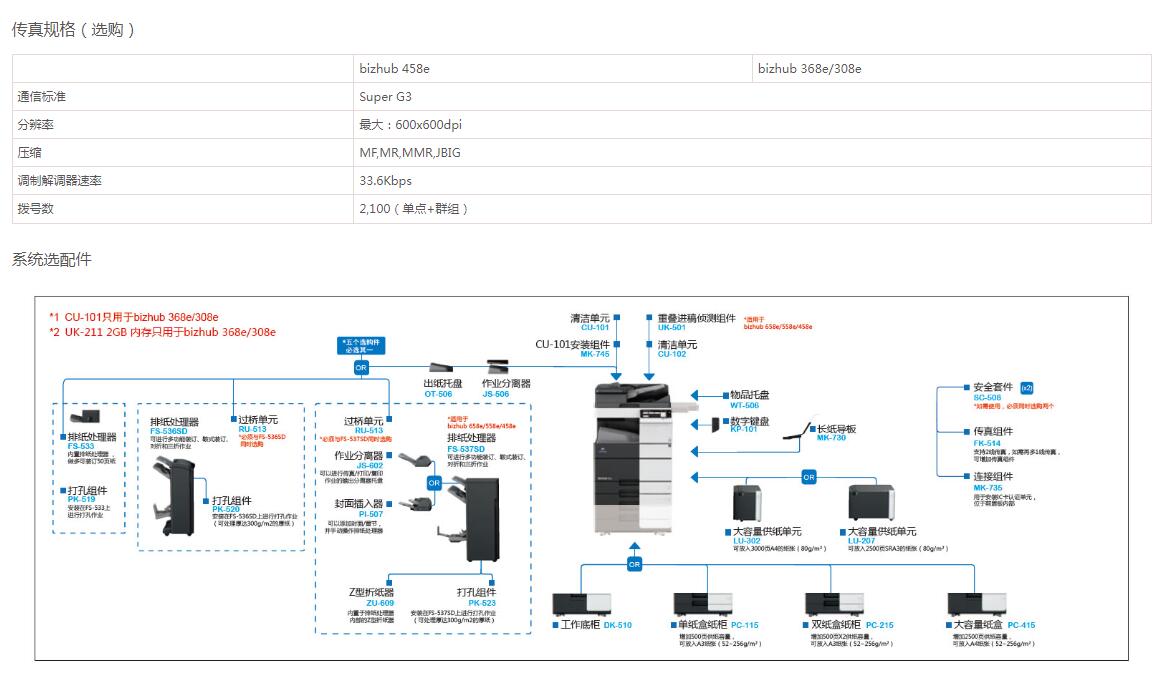Viewport: 1156px width, 676px height.
Task: Click the OR badge beside the FS-537SD finisher
Action: click(434, 483)
